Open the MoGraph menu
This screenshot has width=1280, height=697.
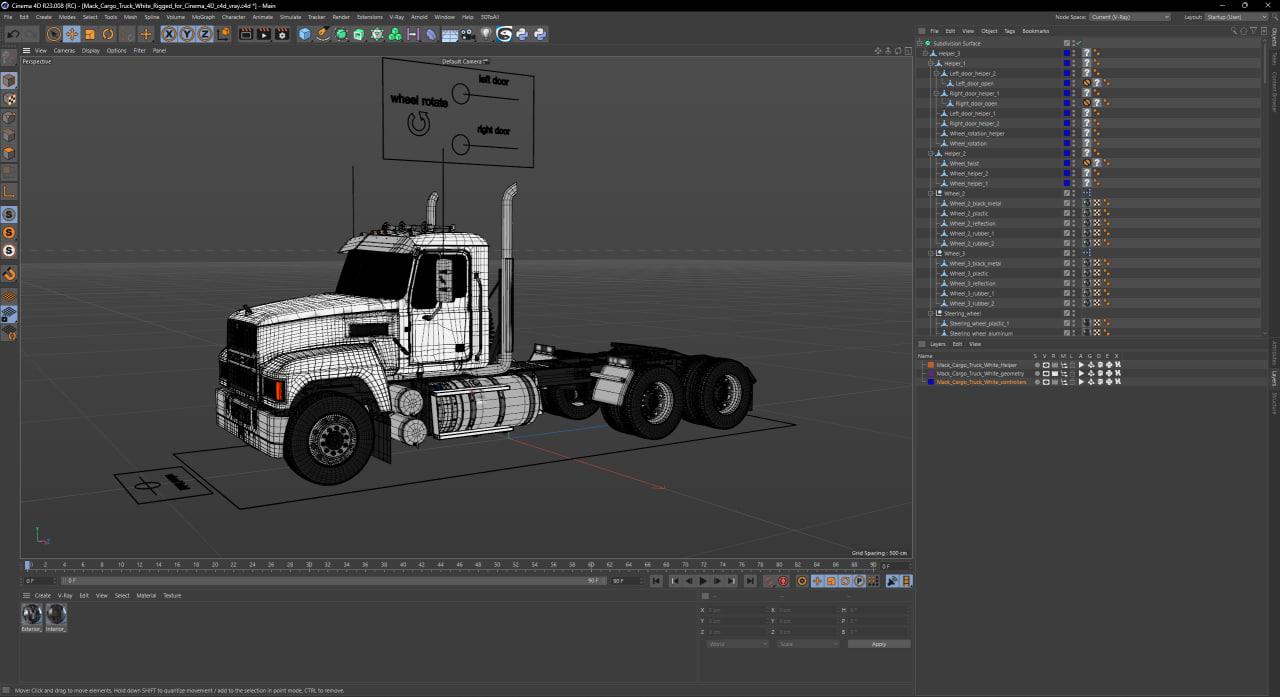tap(203, 17)
